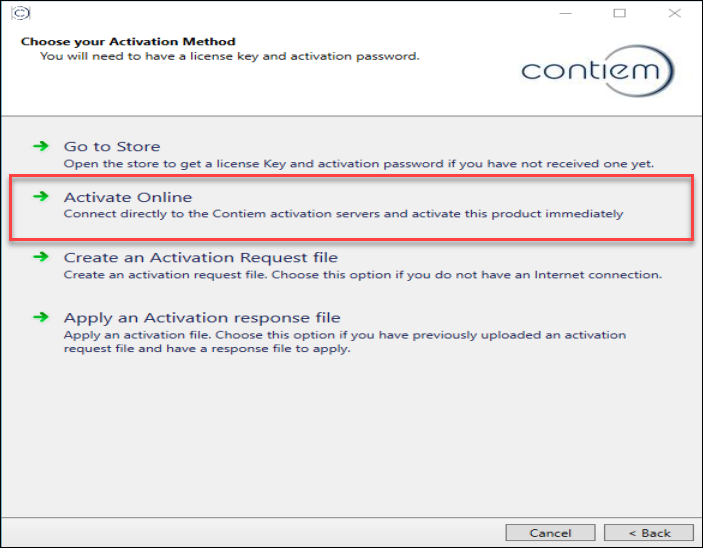Select Create an Activation Request file
The image size is (703, 548).
pos(201,258)
